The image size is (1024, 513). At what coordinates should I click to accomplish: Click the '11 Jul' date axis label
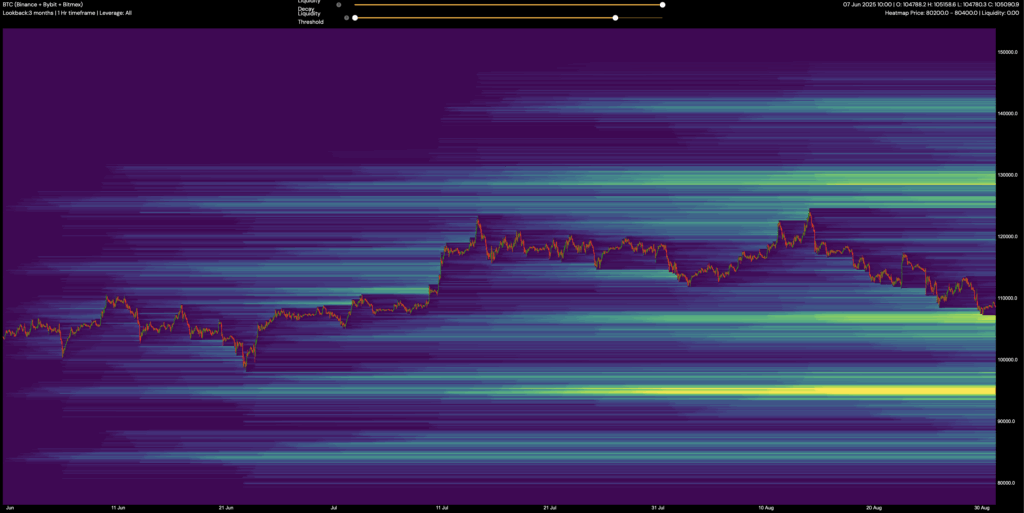tap(442, 508)
